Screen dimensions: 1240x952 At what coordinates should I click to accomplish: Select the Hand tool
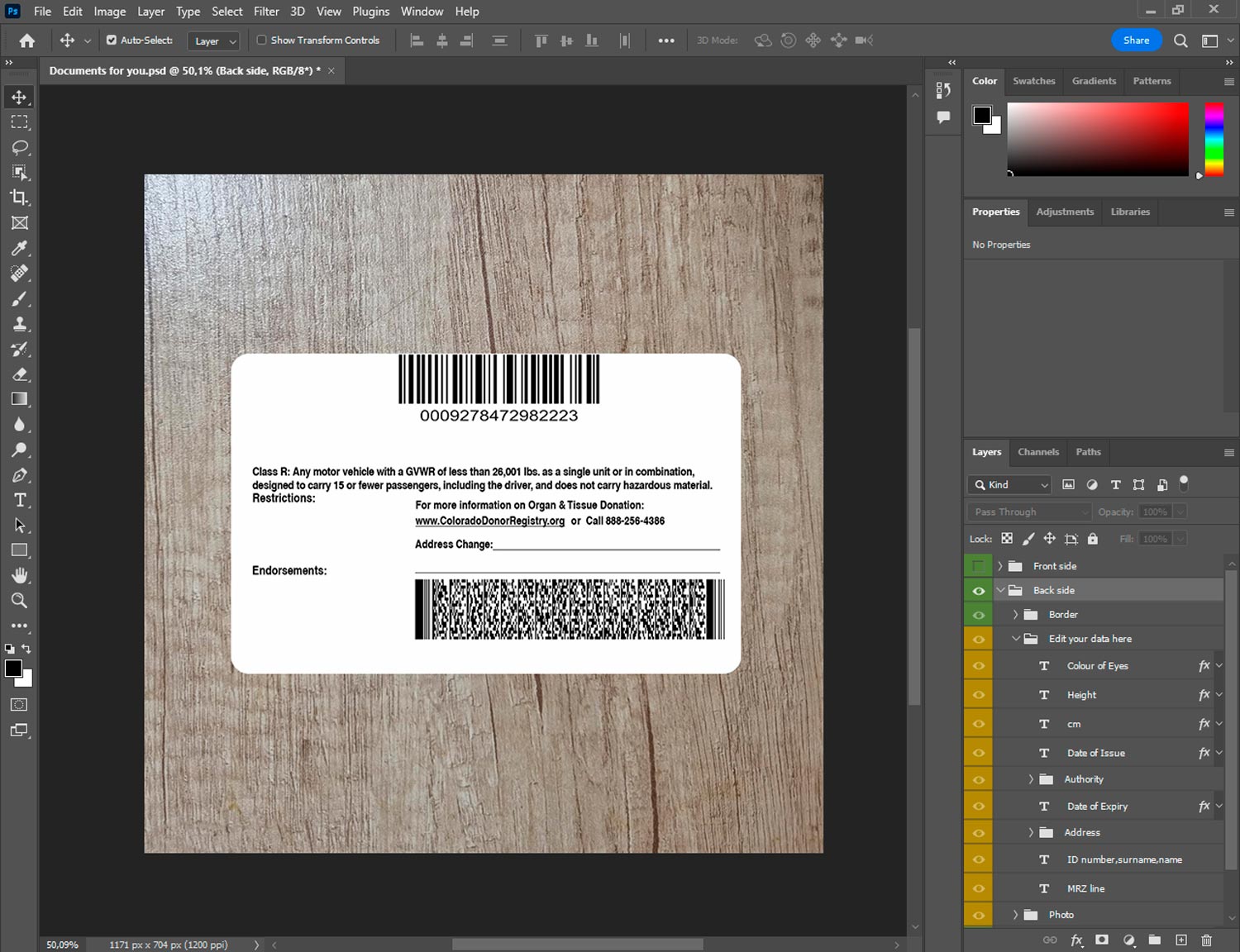pyautogui.click(x=19, y=575)
